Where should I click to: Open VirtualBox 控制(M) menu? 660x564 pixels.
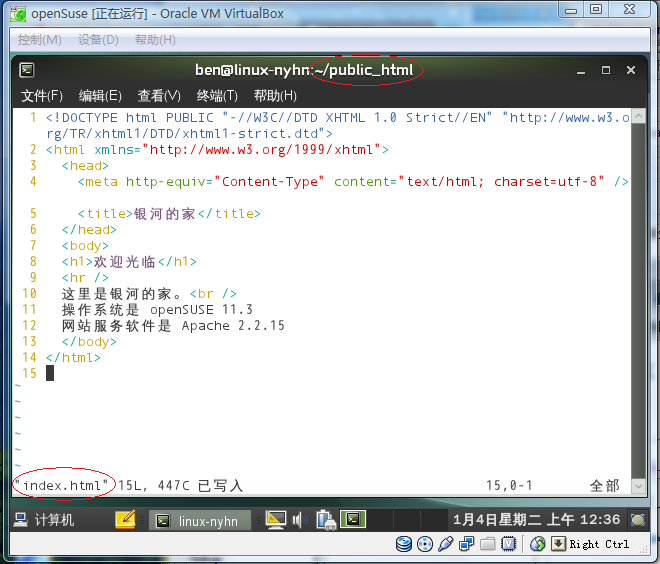coord(40,40)
